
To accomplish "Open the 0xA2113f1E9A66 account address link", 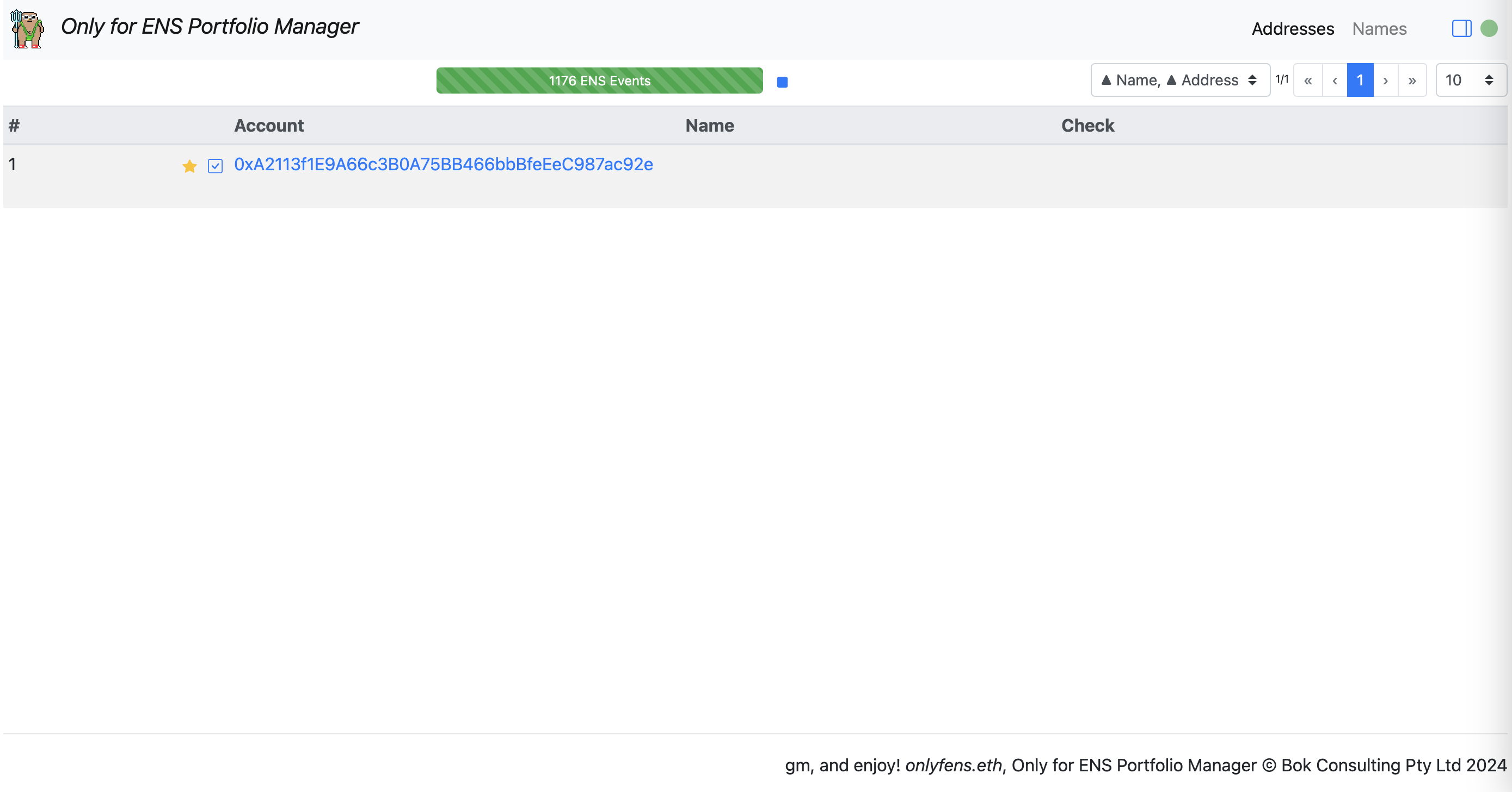I will (443, 164).
